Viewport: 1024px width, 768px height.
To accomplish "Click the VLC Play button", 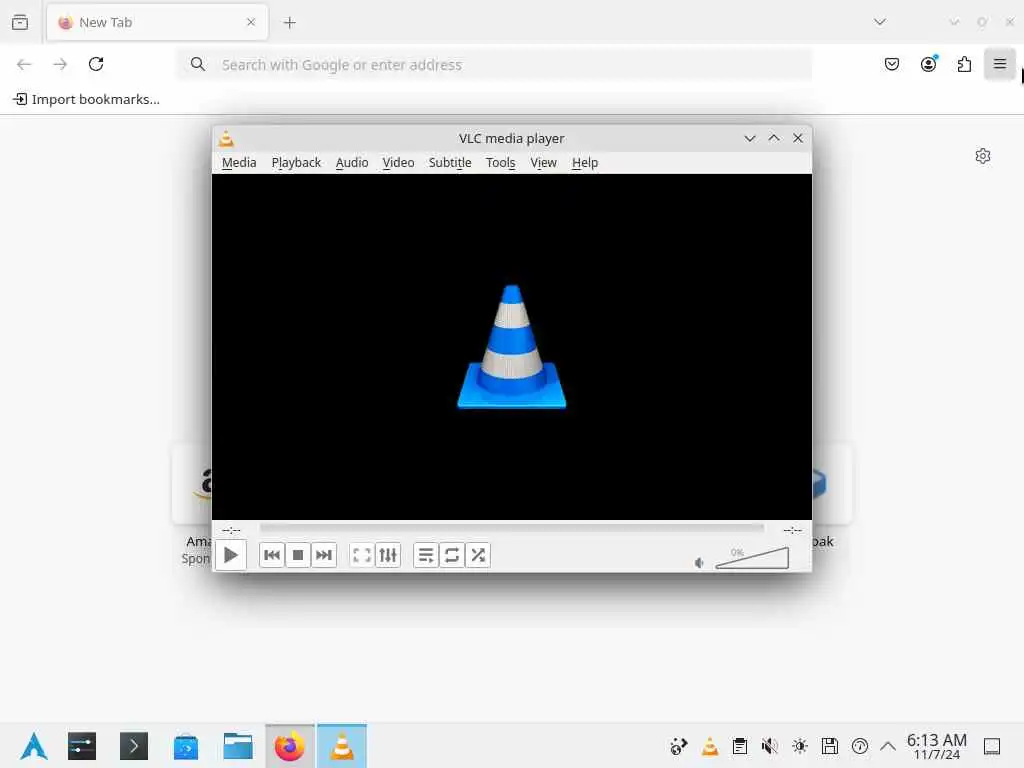I will click(231, 555).
